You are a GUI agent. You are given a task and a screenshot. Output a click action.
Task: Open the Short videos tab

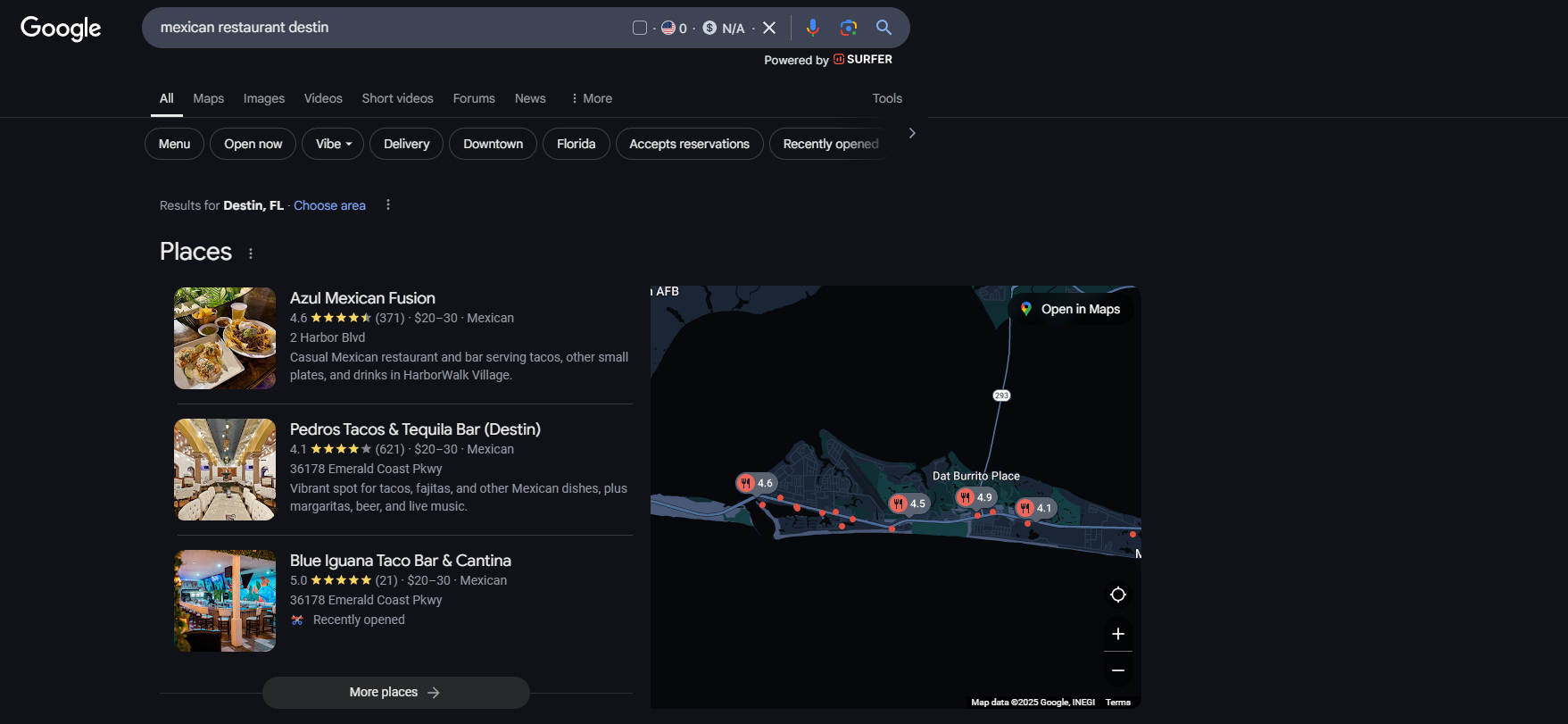398,98
